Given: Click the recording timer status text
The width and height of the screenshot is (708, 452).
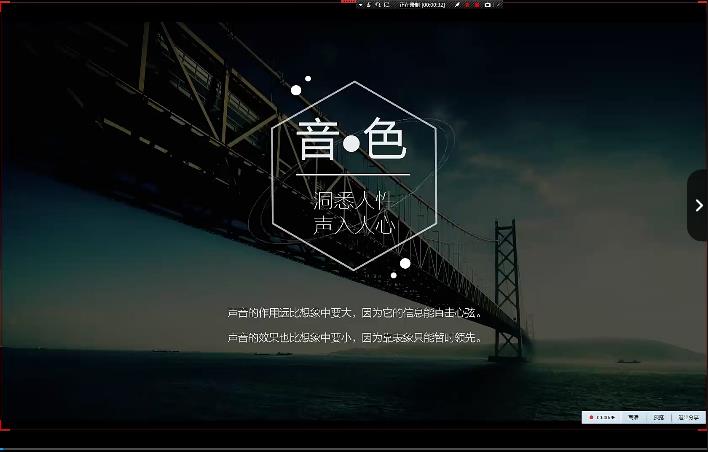Looking at the screenshot, I should pyautogui.click(x=421, y=5).
